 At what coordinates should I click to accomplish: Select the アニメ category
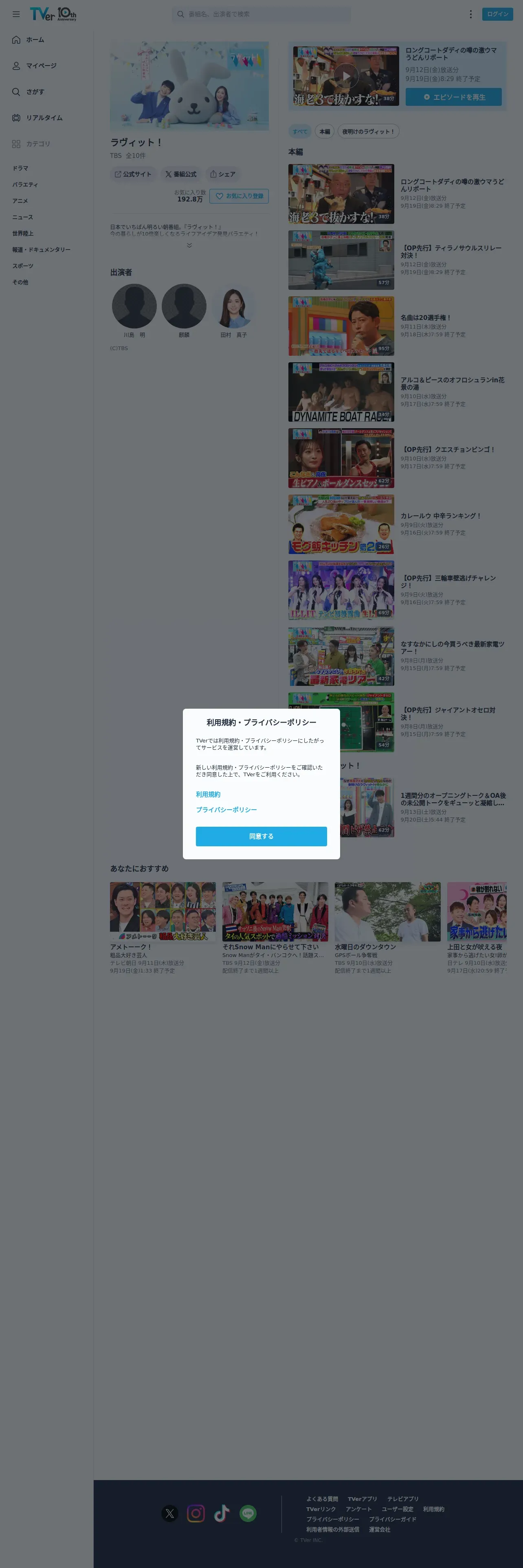[x=20, y=201]
